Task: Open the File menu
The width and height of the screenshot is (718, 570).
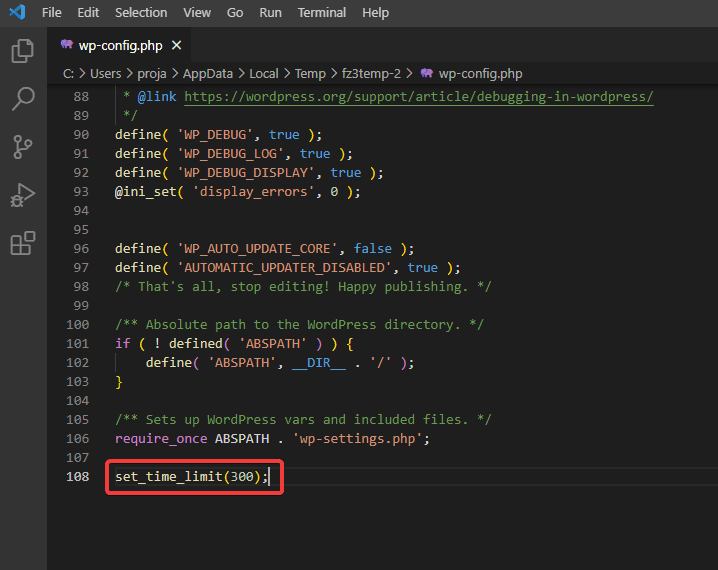Action: 51,12
